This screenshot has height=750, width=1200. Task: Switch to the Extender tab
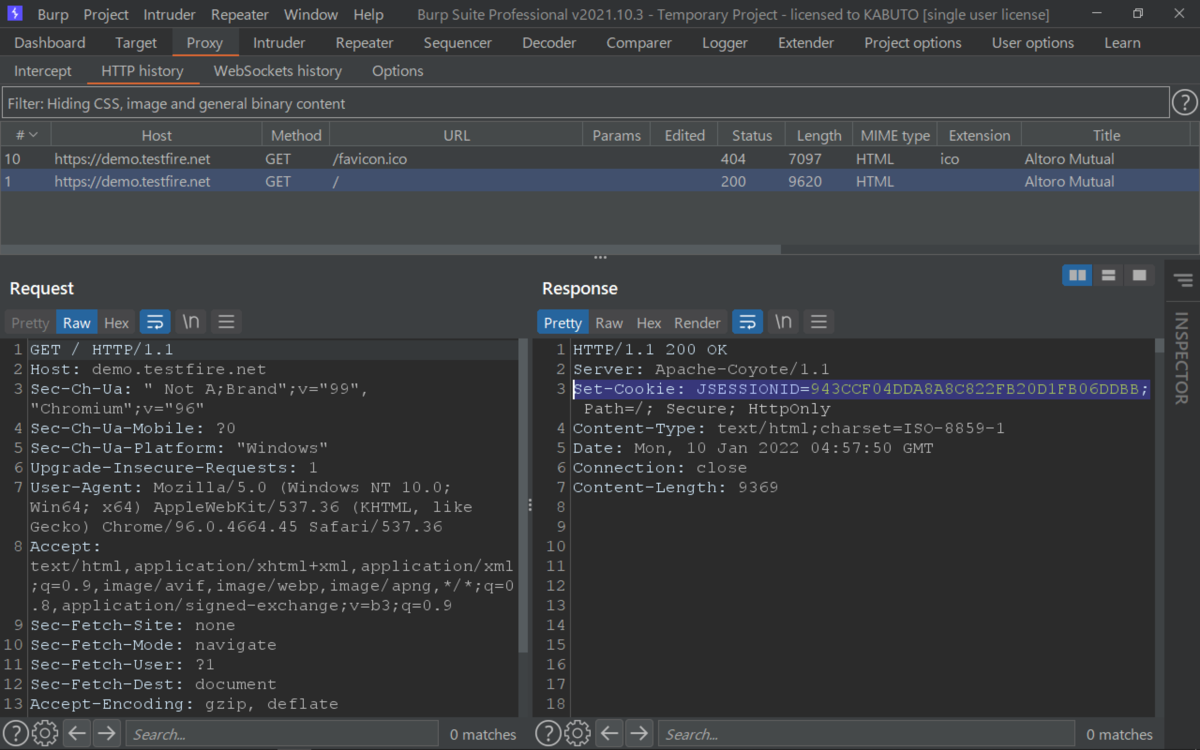pos(806,43)
